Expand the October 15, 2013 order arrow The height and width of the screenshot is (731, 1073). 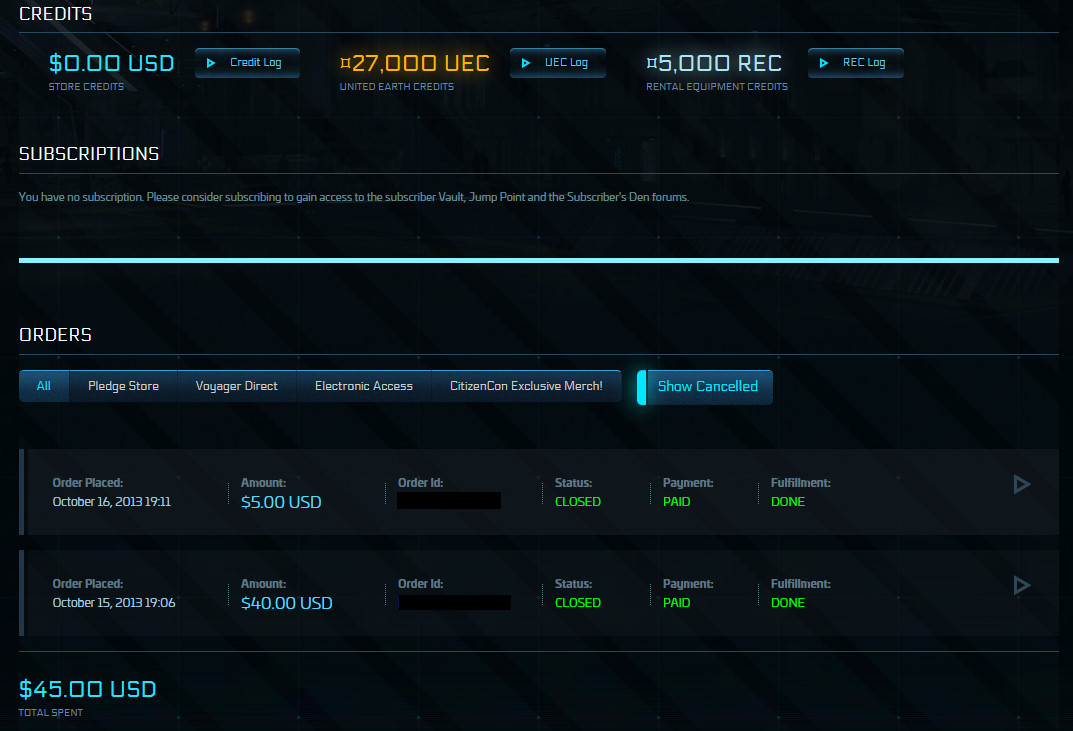coord(1022,585)
